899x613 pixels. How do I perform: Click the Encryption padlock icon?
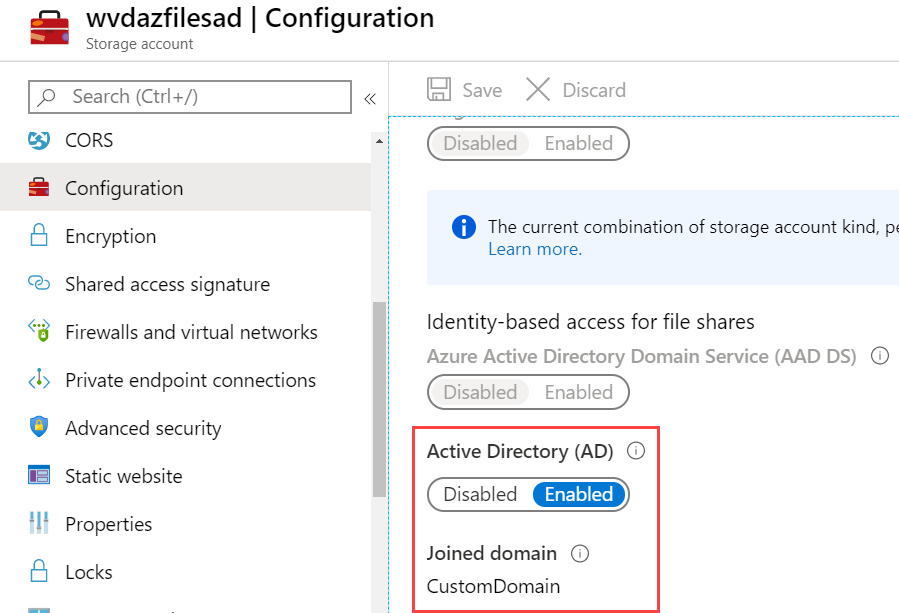[x=39, y=236]
